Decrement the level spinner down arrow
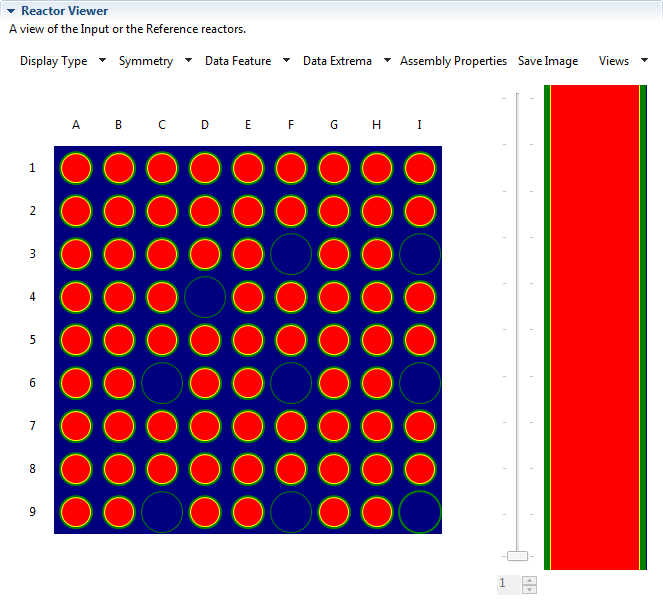Image resolution: width=663 pixels, height=605 pixels. [x=529, y=590]
